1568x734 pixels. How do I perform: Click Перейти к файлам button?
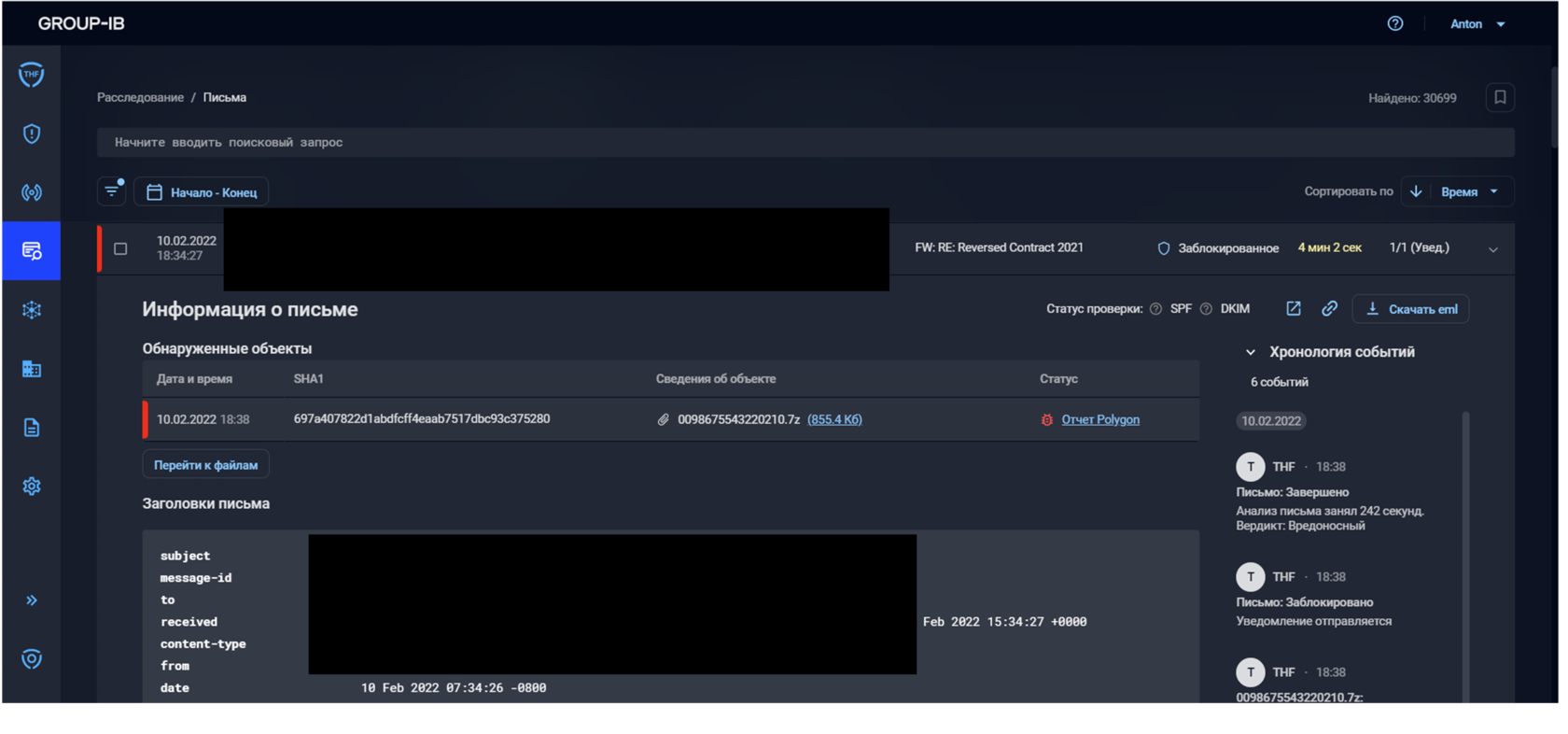205,464
